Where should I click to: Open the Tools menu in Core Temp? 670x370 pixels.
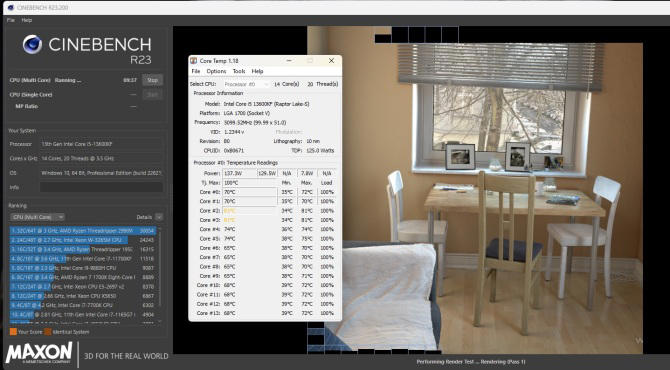click(239, 71)
